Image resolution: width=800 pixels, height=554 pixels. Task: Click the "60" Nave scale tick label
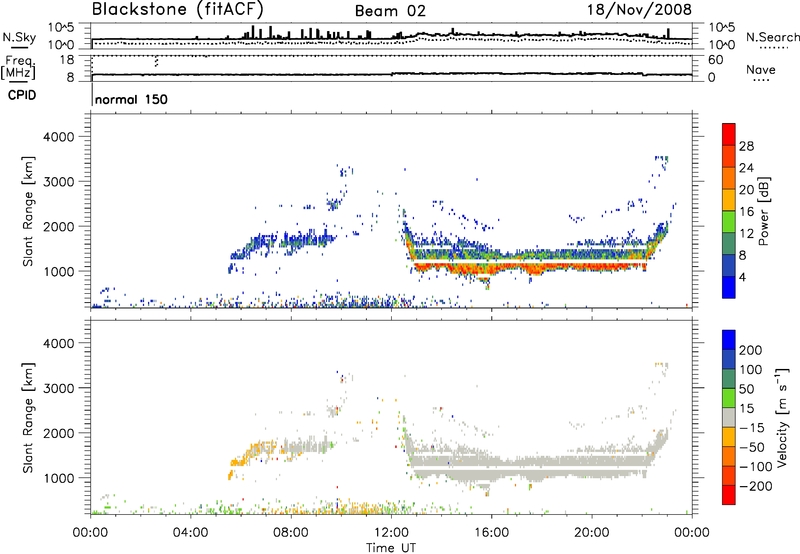(x=715, y=60)
